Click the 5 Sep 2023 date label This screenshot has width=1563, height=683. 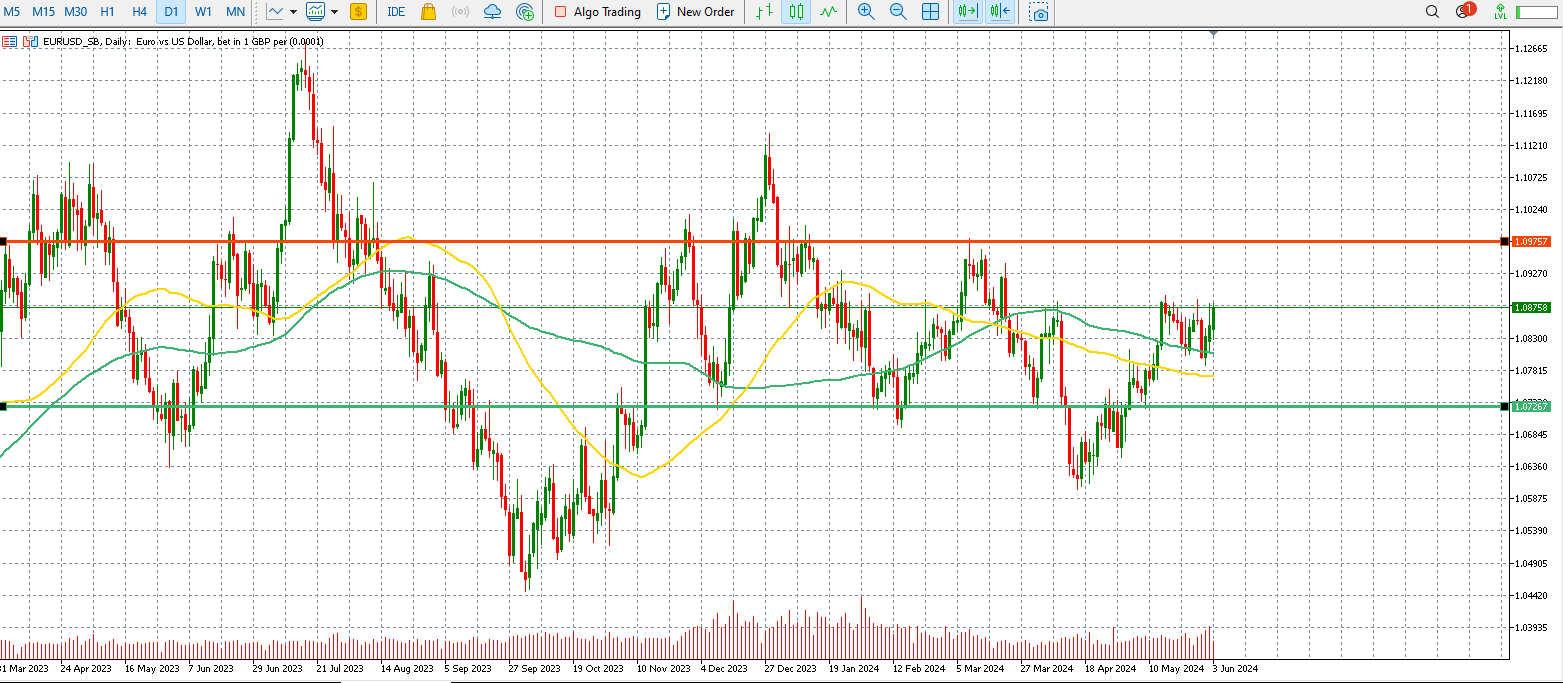click(x=468, y=668)
